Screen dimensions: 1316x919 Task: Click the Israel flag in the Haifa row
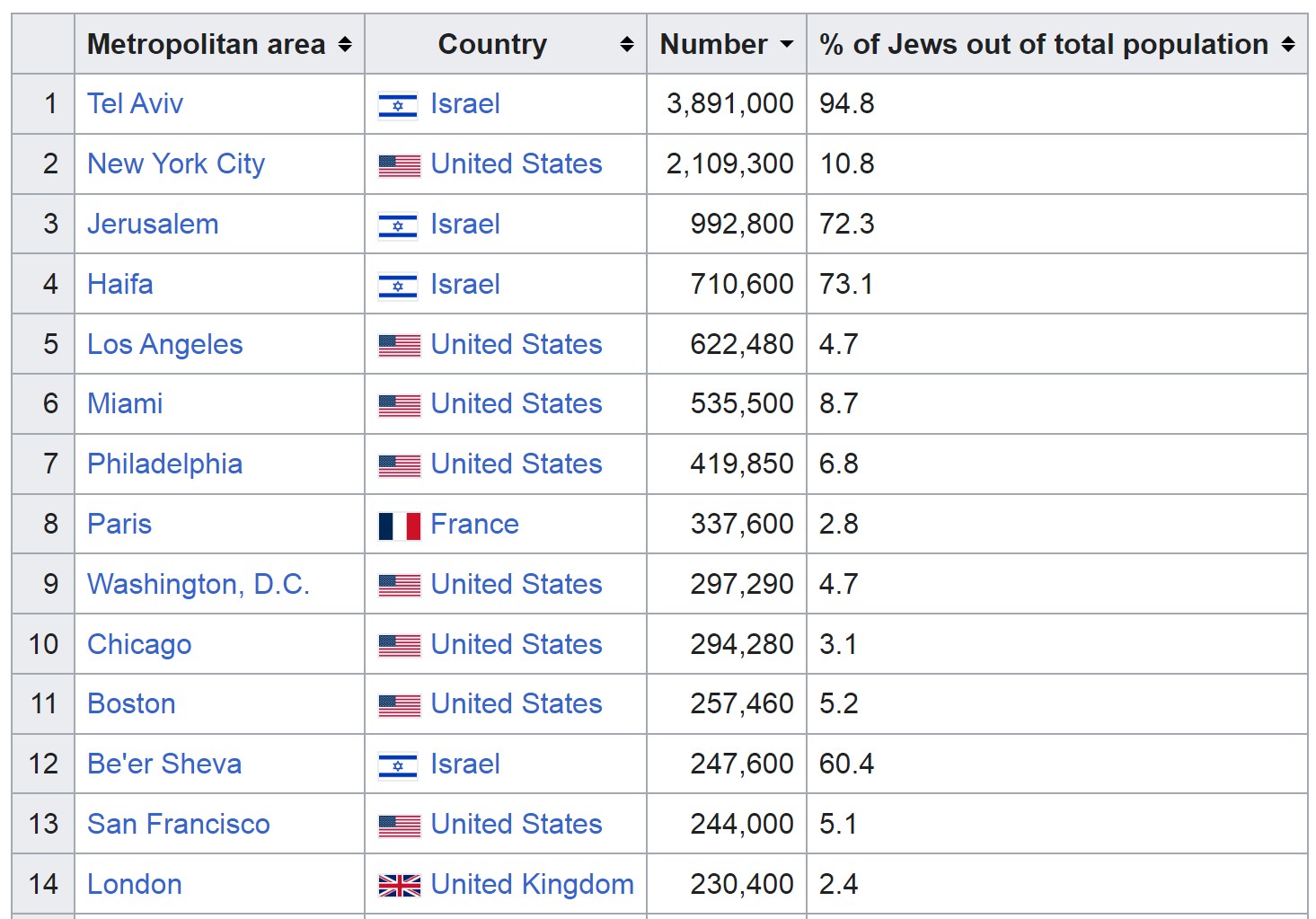[x=398, y=287]
